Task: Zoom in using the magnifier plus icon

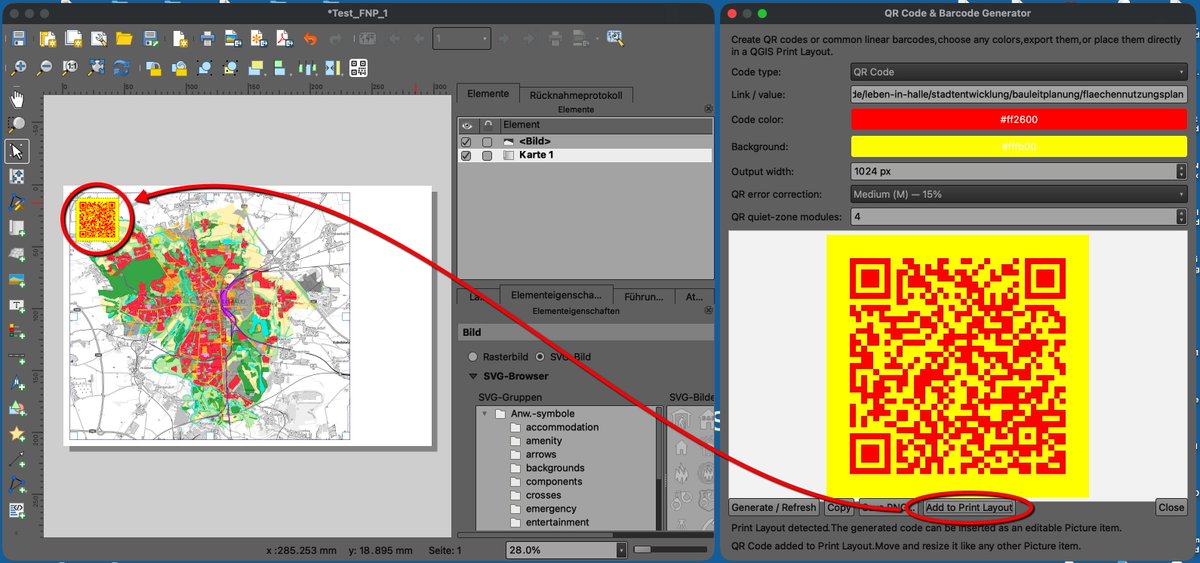Action: coord(18,68)
